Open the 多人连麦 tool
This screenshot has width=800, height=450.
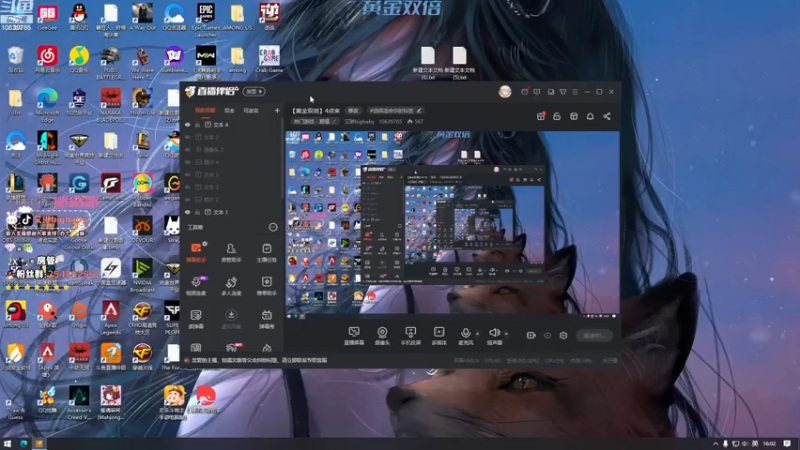(231, 286)
